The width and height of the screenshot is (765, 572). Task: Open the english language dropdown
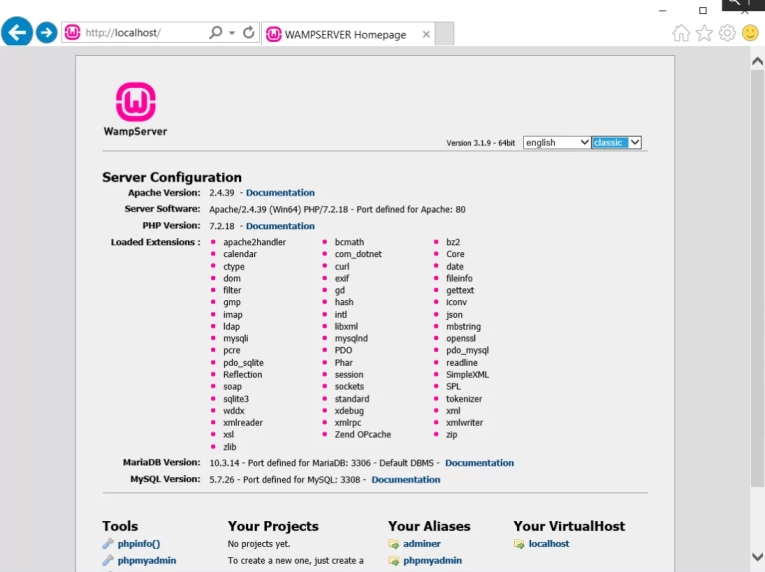pos(557,143)
